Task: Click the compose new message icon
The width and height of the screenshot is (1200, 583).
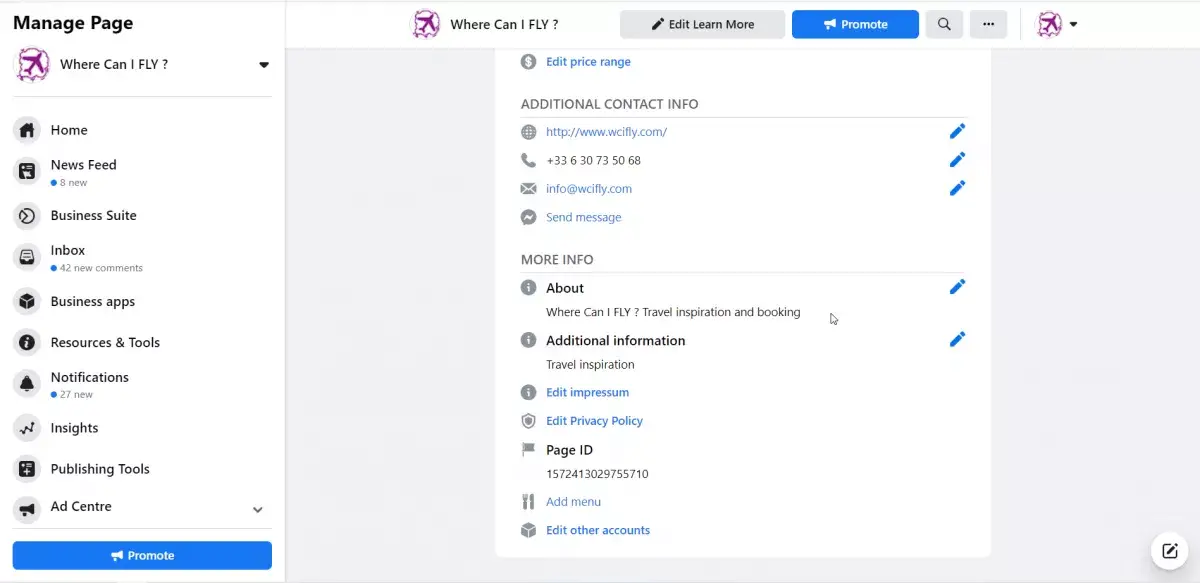Action: point(1169,551)
